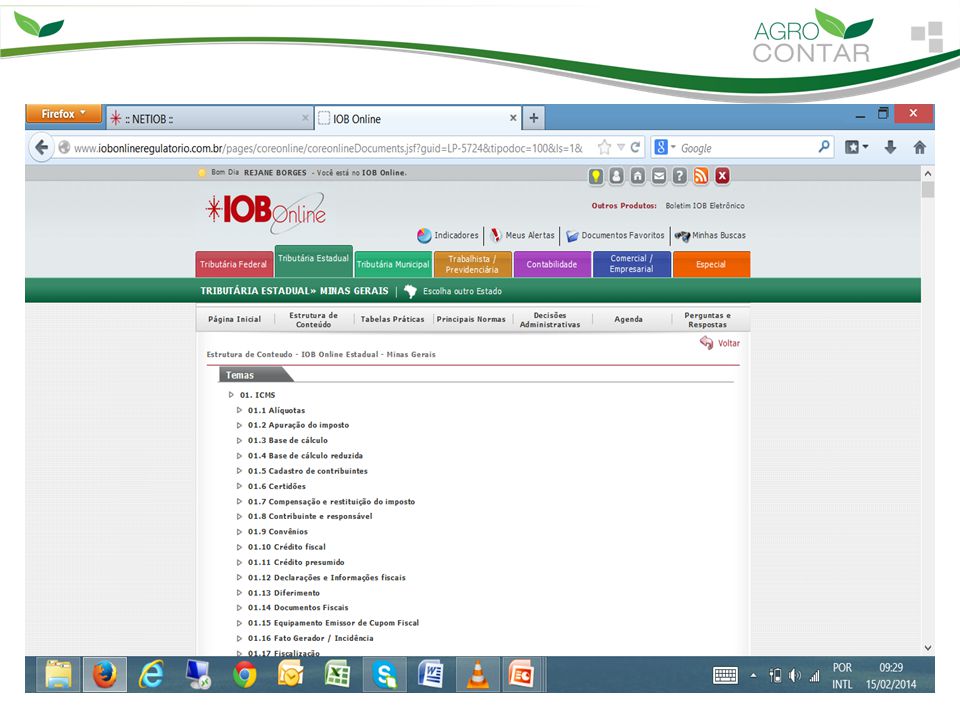The width and height of the screenshot is (960, 720).
Task: Expand the 01. ICMS tree node
Action: click(231, 395)
